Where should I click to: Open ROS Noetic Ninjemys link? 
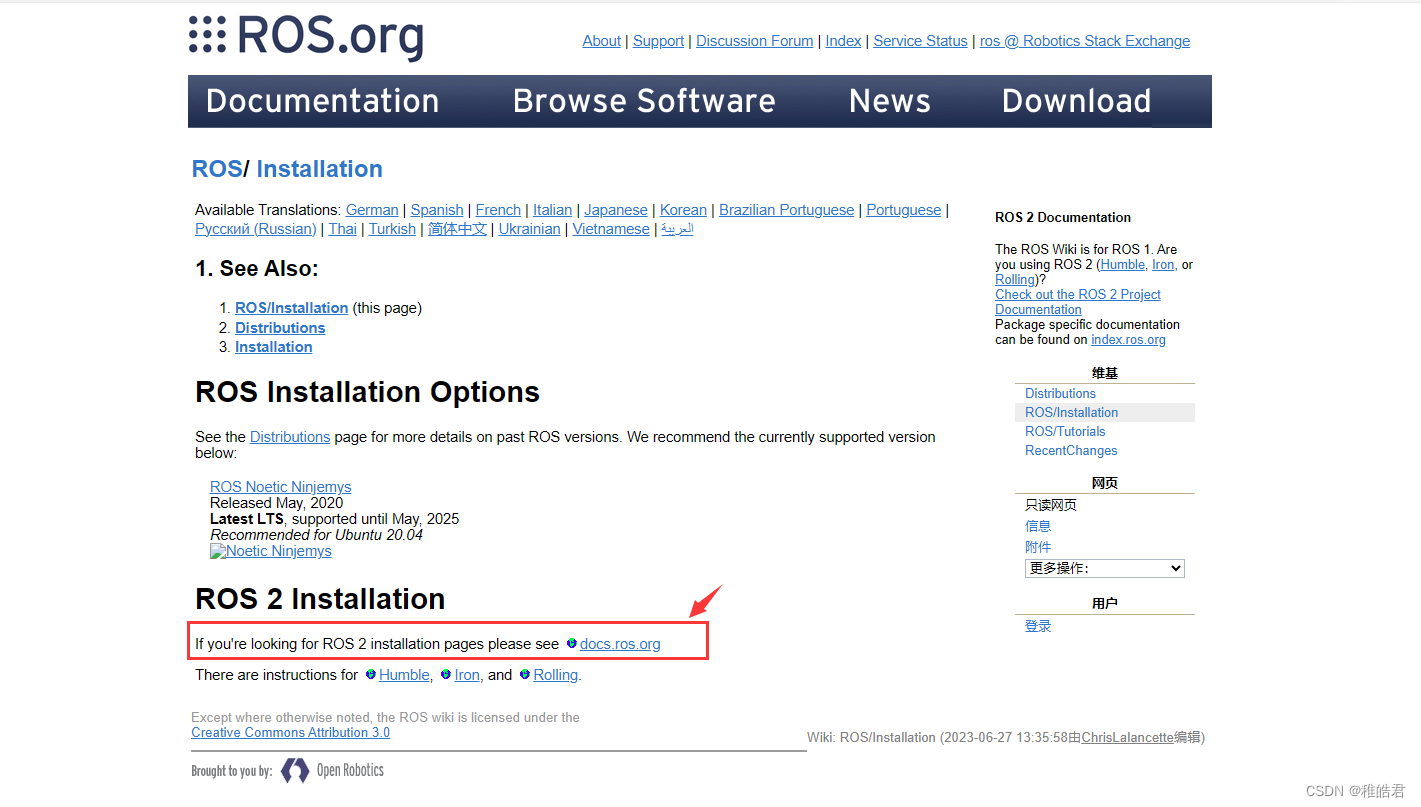click(281, 487)
